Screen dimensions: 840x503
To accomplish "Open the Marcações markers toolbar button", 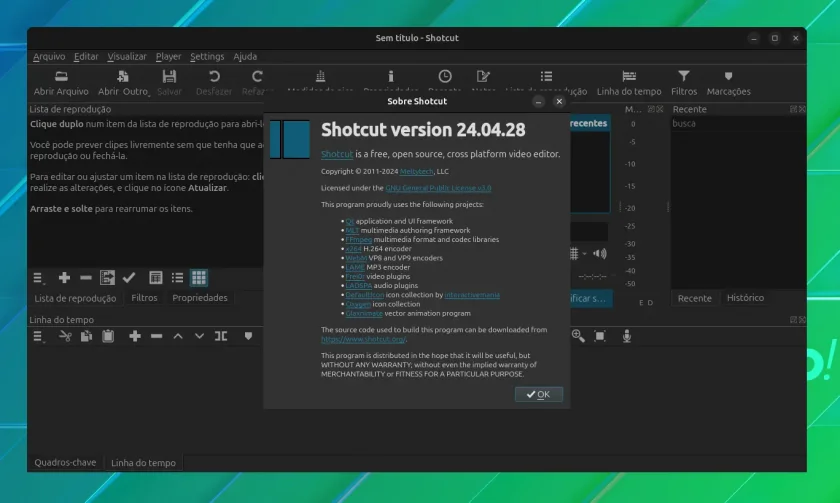I will pyautogui.click(x=728, y=83).
